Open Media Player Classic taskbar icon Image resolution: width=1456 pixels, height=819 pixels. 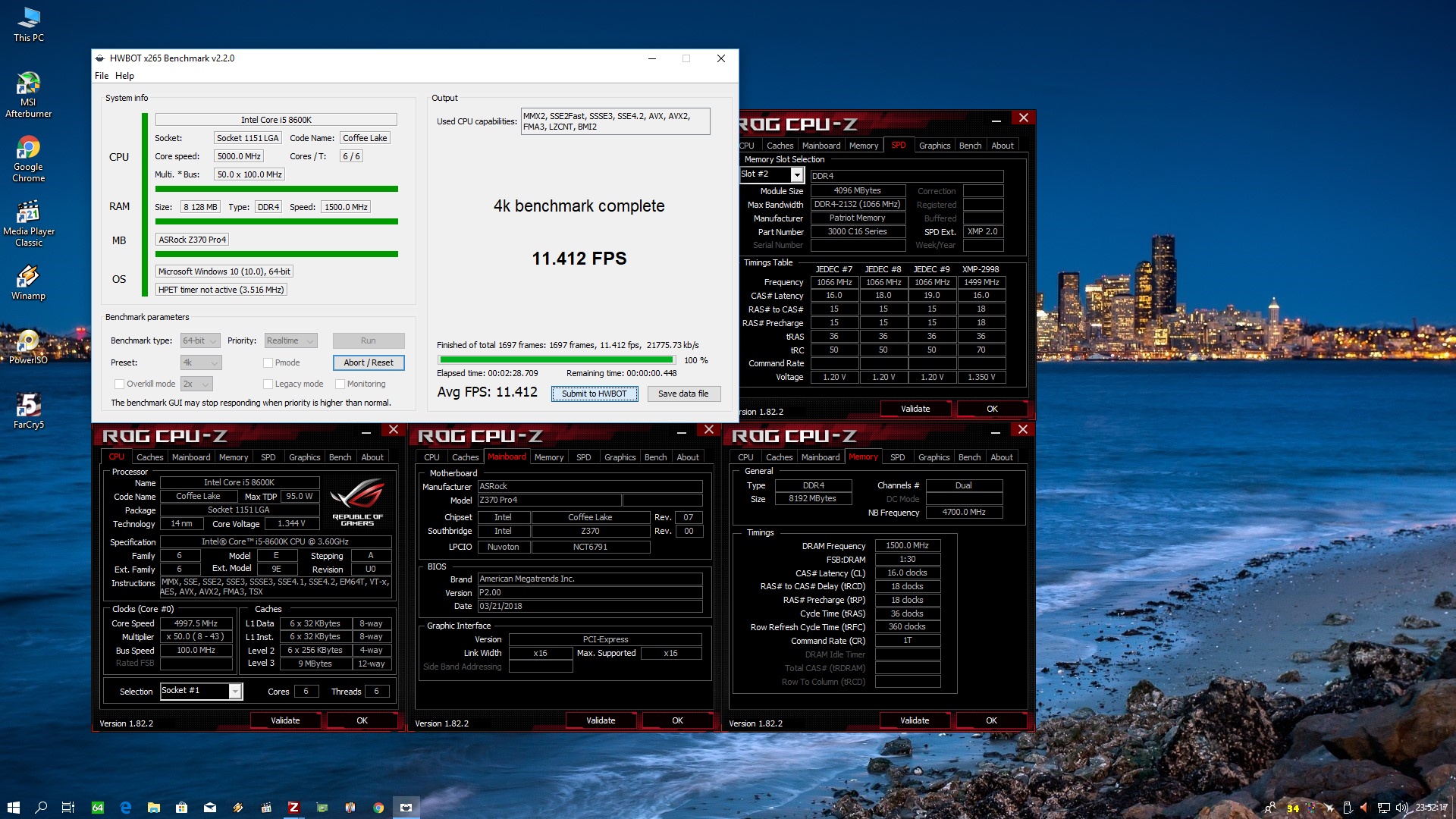pos(266,808)
